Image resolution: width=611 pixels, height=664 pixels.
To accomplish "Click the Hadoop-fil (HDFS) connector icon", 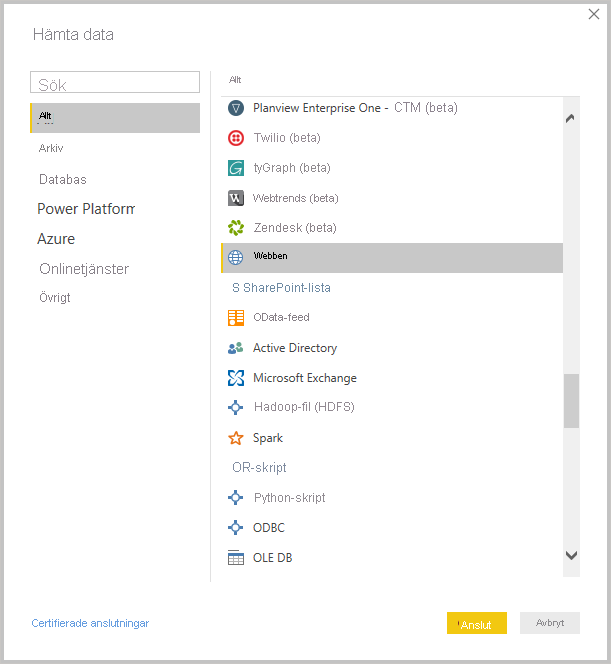I will tap(236, 407).
